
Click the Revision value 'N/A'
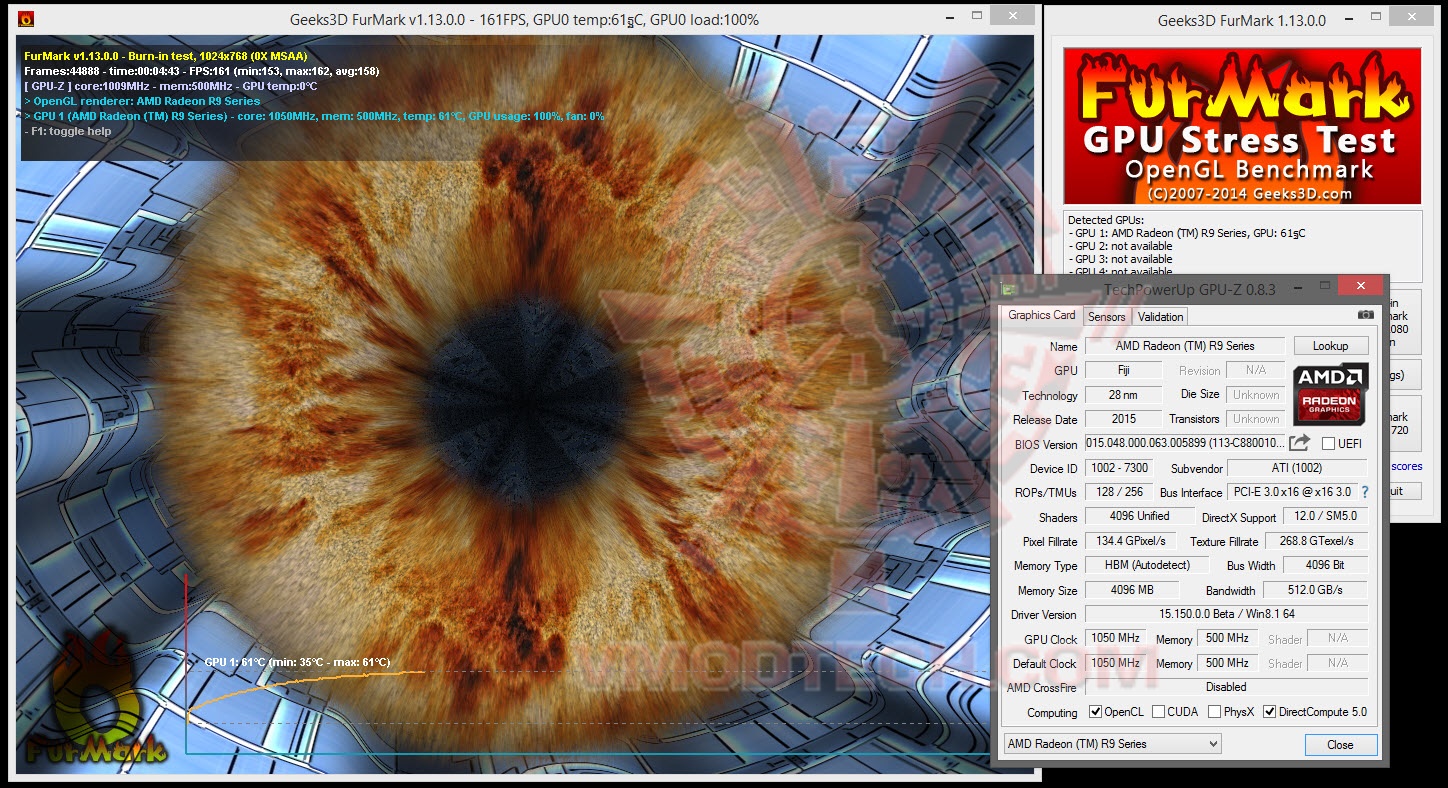pyautogui.click(x=1256, y=370)
